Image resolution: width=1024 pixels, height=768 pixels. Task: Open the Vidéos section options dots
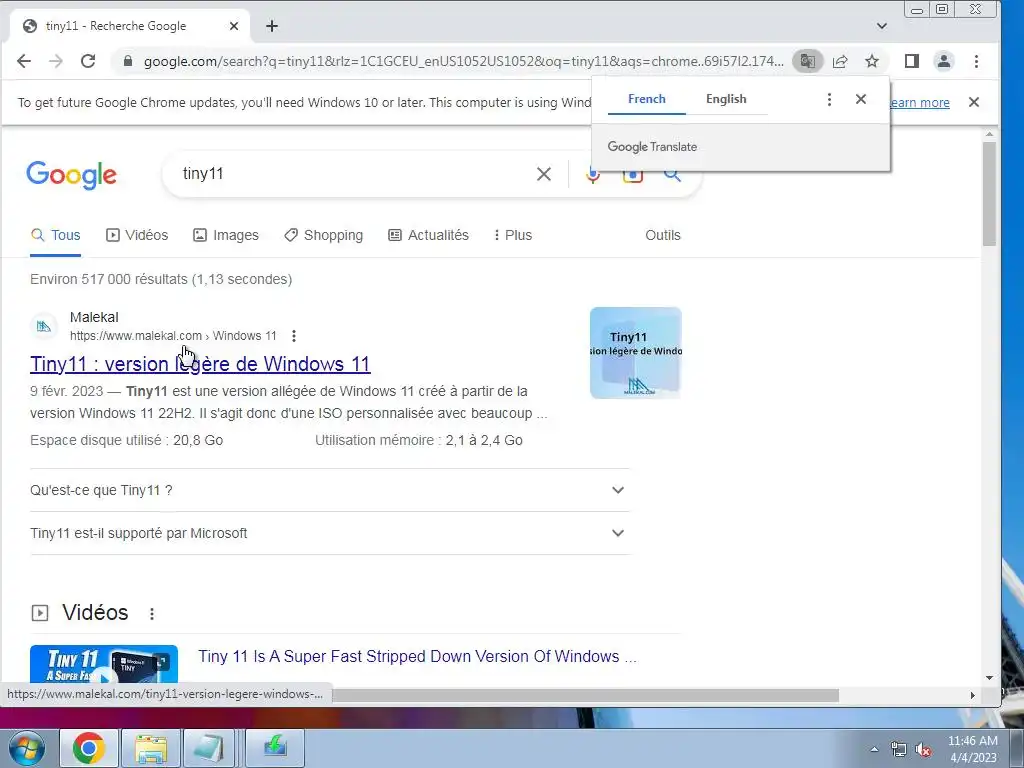pyautogui.click(x=152, y=614)
